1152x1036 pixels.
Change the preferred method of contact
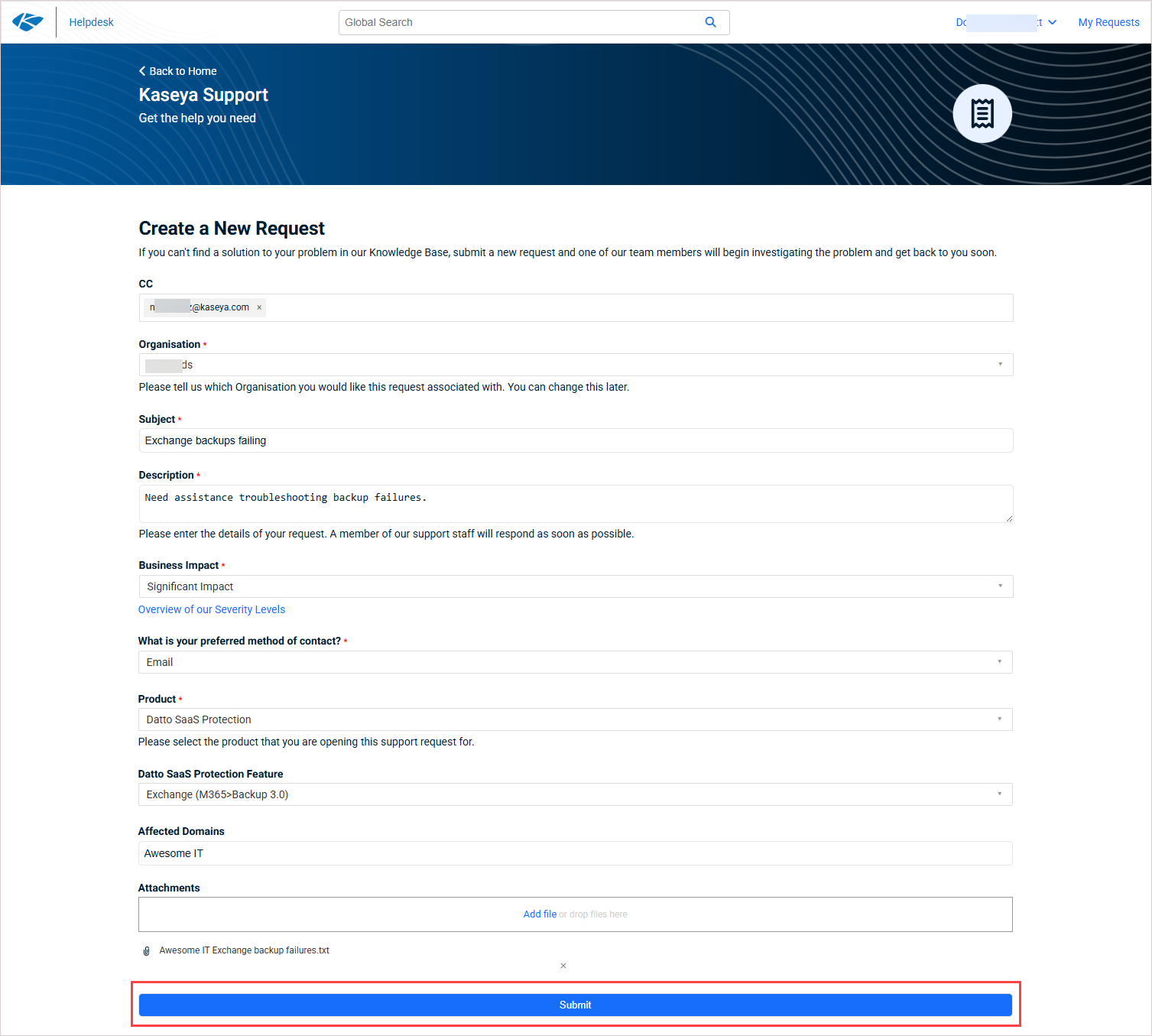[x=575, y=662]
